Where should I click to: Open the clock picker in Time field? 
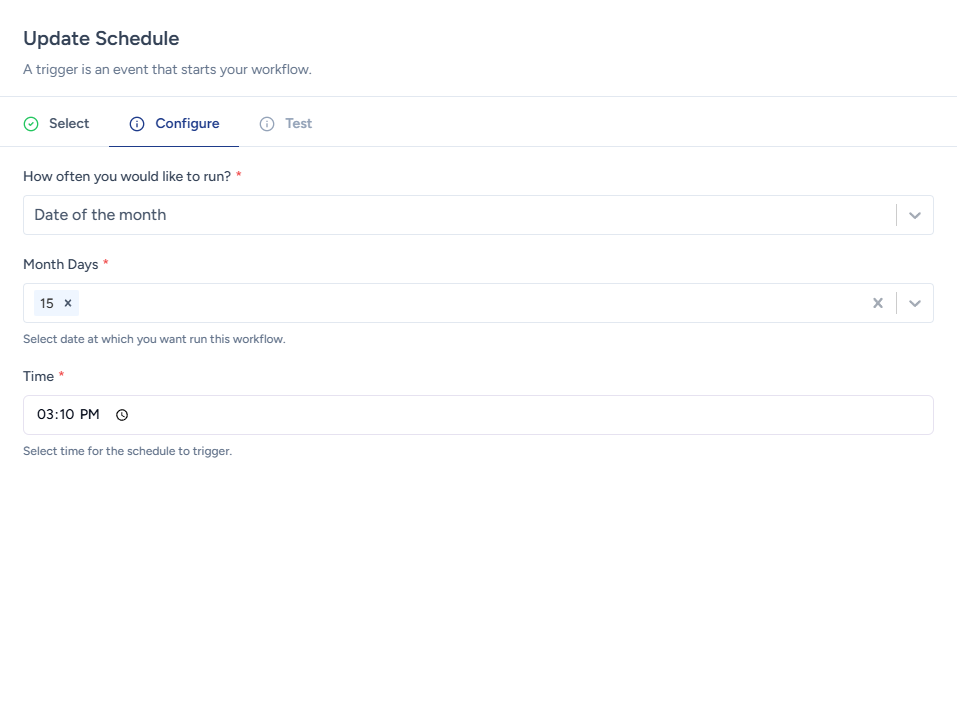[123, 415]
